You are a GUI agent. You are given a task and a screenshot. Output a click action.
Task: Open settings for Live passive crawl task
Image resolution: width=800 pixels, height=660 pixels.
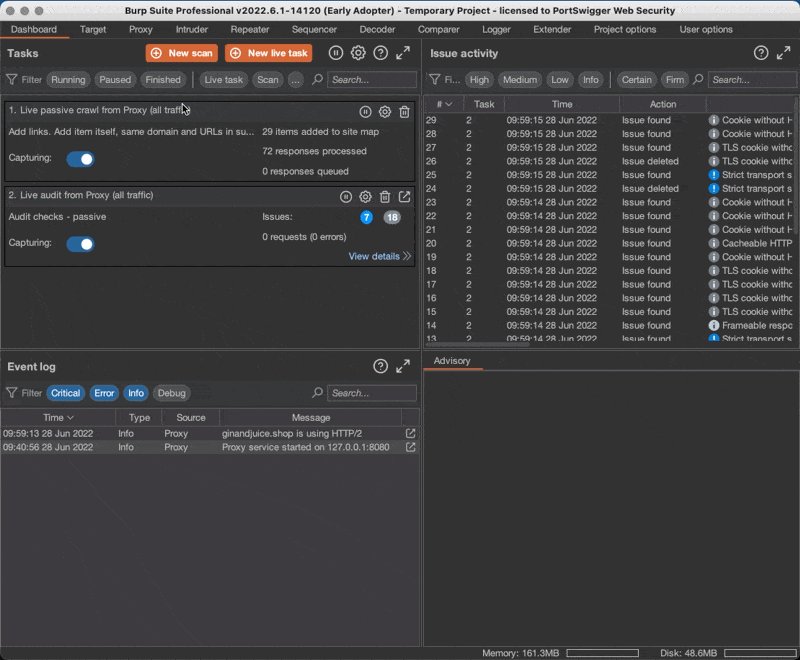coord(385,112)
